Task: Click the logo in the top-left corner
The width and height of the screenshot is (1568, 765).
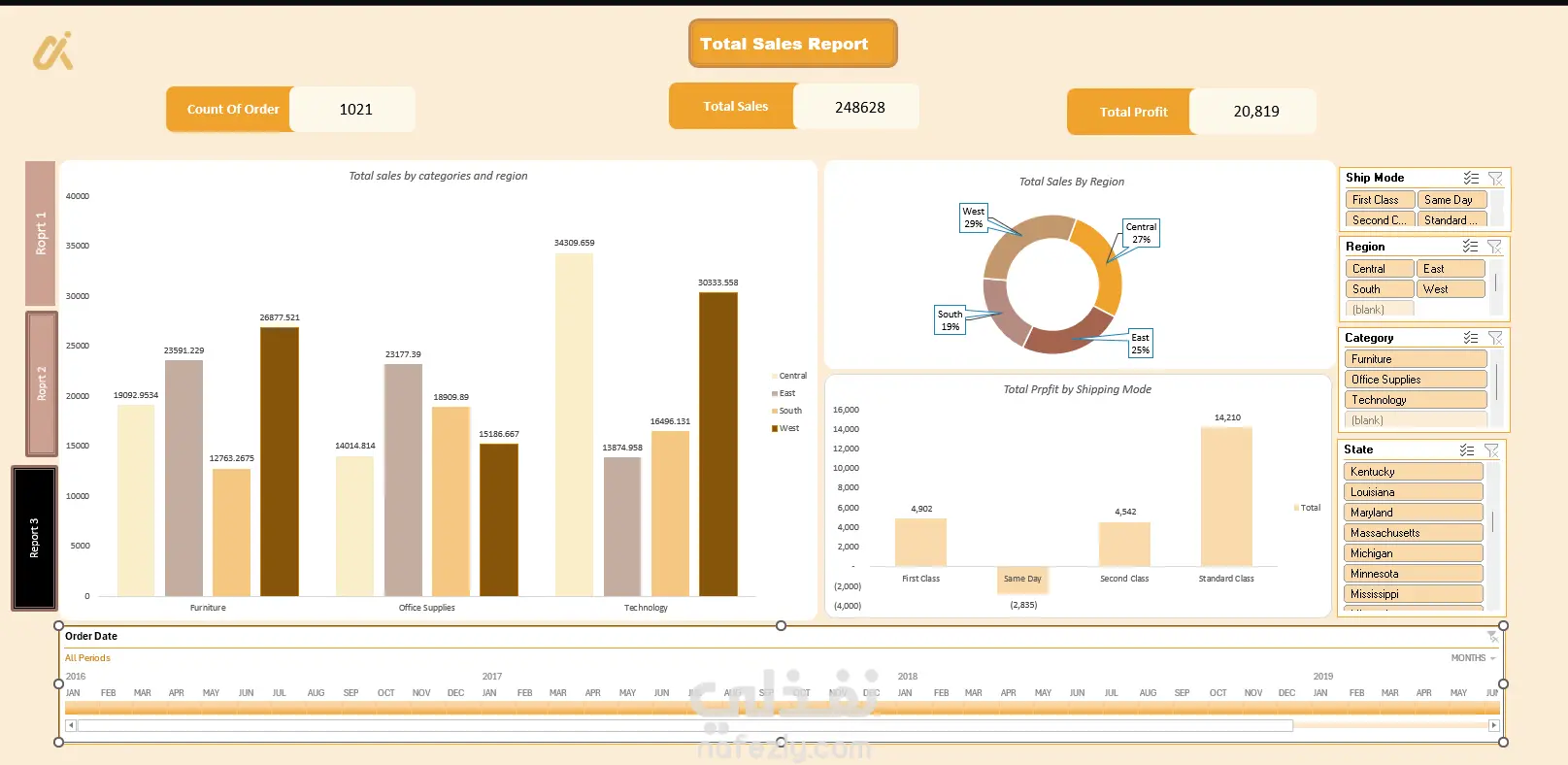Action: pos(53,51)
